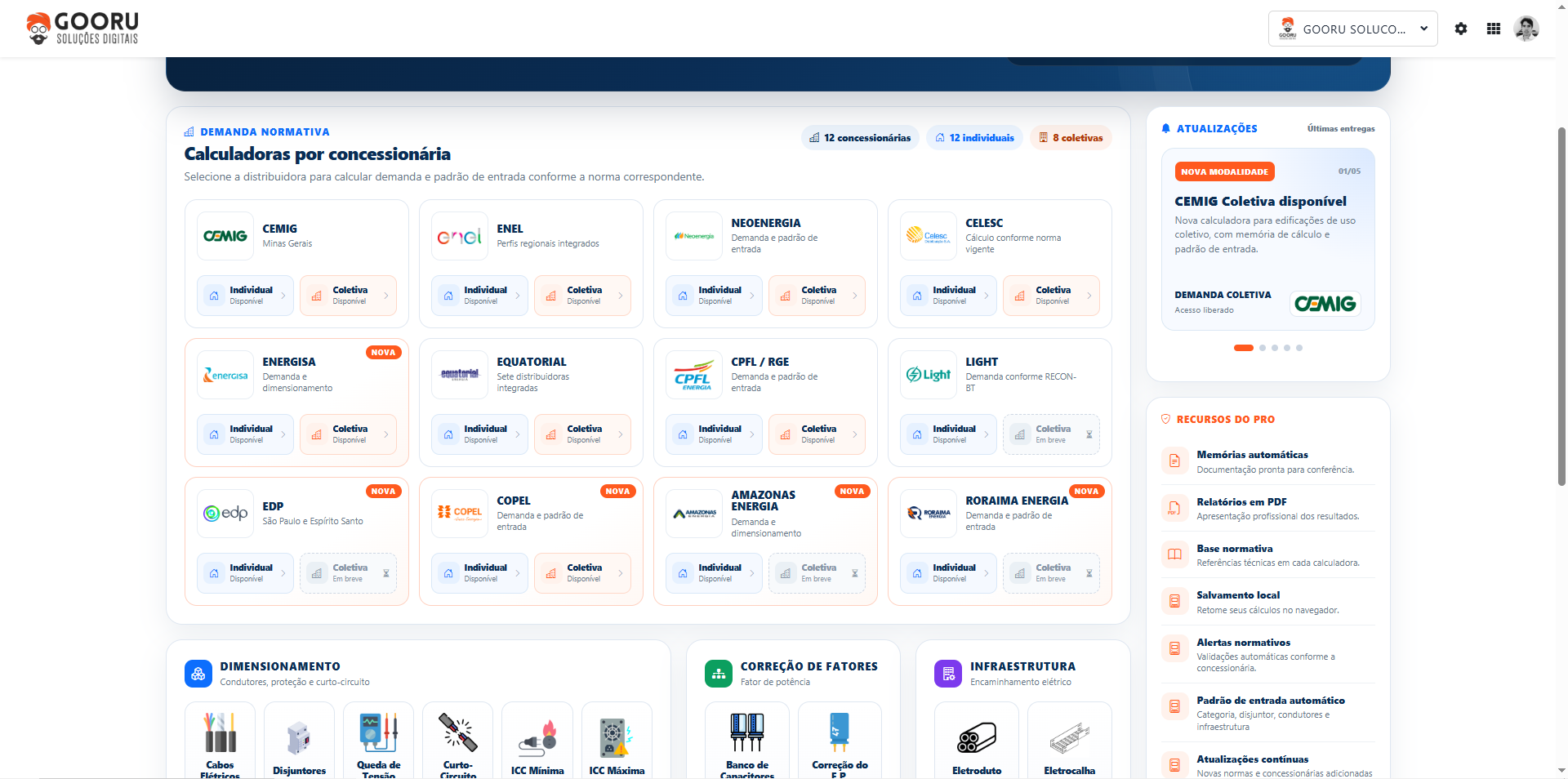
Task: Click the Amazonas Energia logo
Action: [x=694, y=514]
